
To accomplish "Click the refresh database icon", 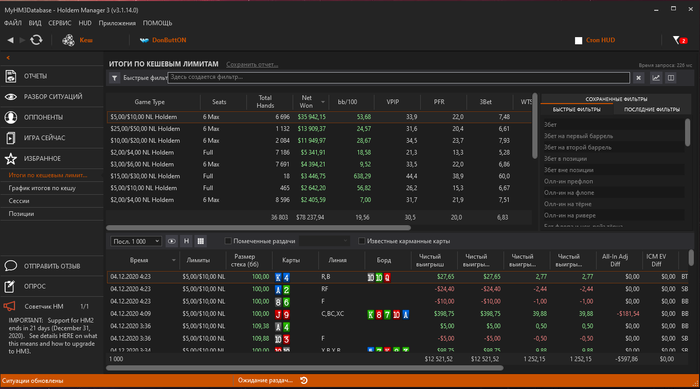I will pyautogui.click(x=36, y=40).
